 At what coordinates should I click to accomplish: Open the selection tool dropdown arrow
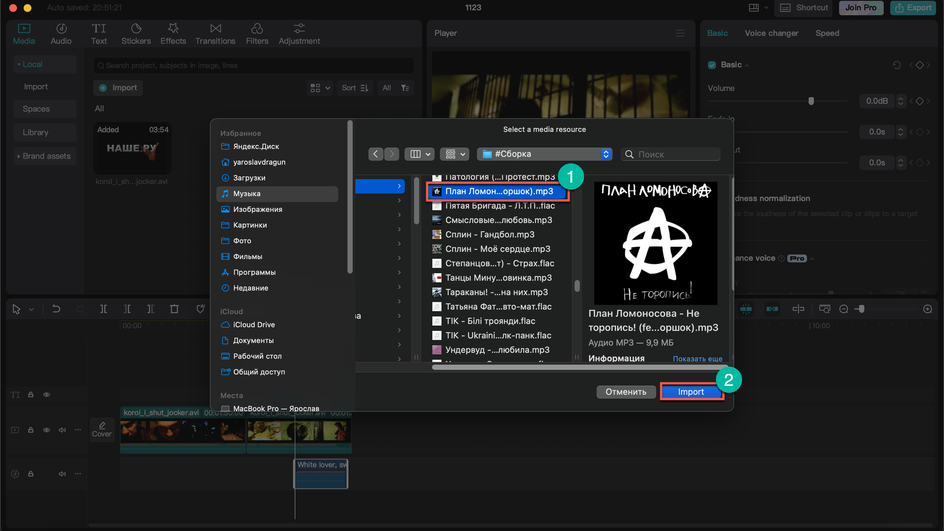31,309
